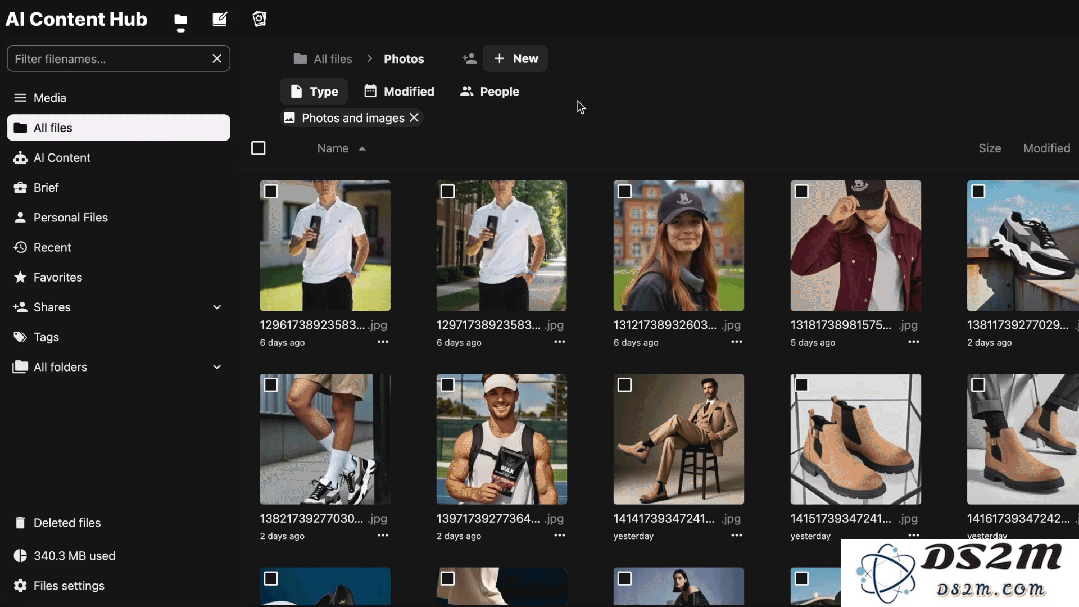This screenshot has width=1079, height=607.
Task: Tick checkbox on 12971738923583 photo
Action: (x=447, y=191)
